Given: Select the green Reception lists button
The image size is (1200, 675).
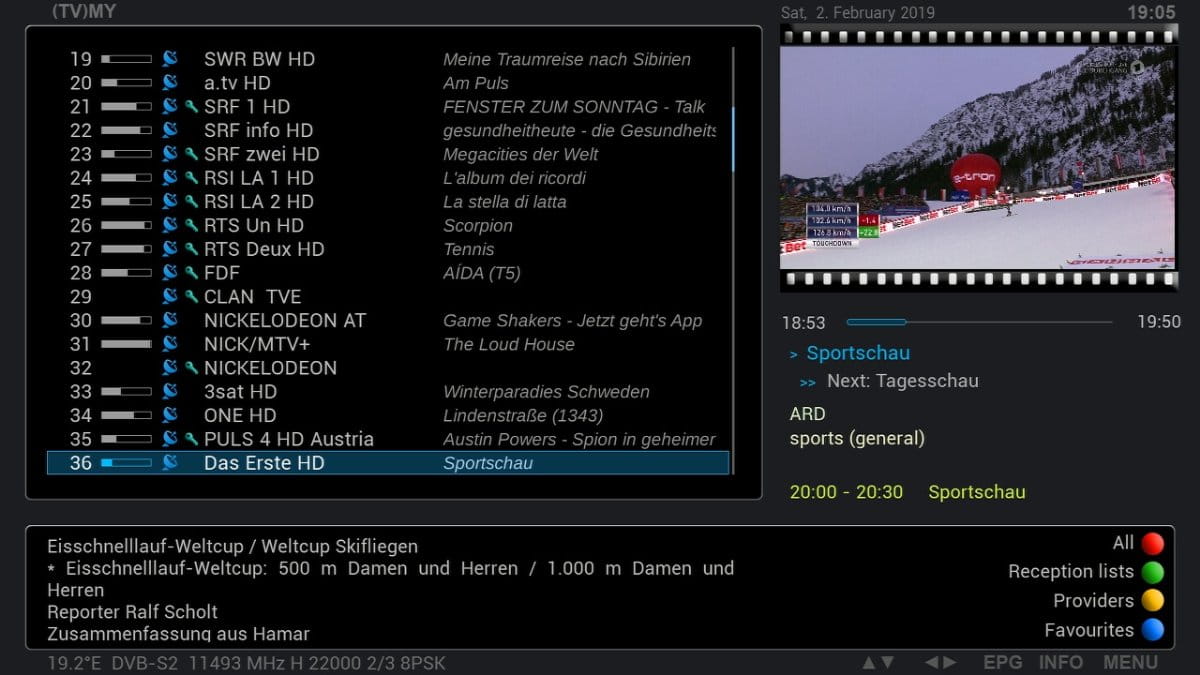Looking at the screenshot, I should [x=1153, y=573].
